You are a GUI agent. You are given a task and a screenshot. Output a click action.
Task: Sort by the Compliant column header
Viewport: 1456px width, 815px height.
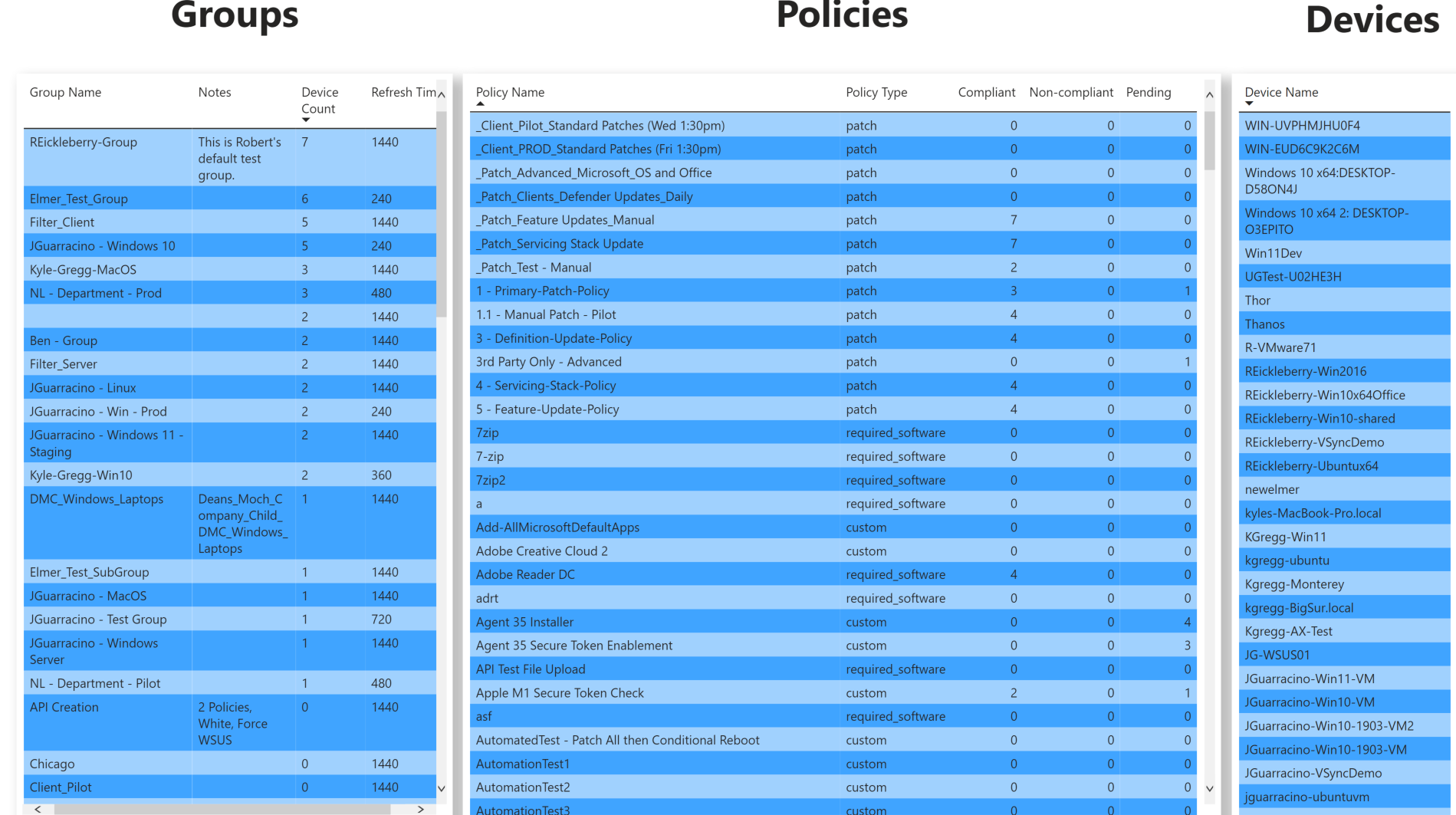coord(987,92)
